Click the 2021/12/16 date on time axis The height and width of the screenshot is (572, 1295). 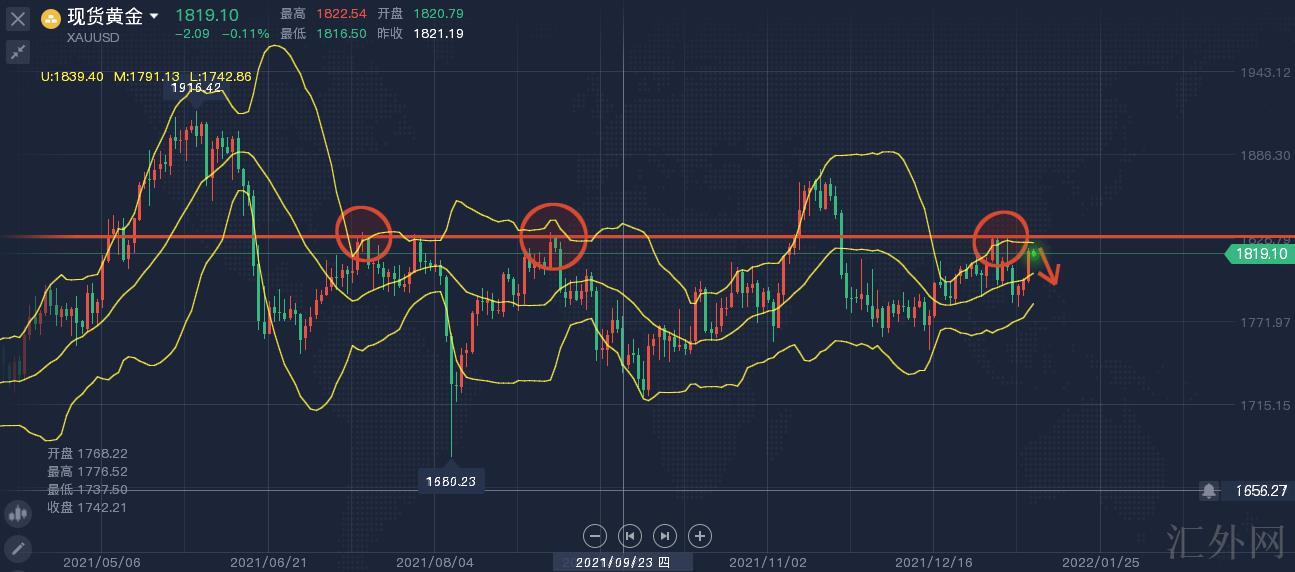pyautogui.click(x=934, y=562)
